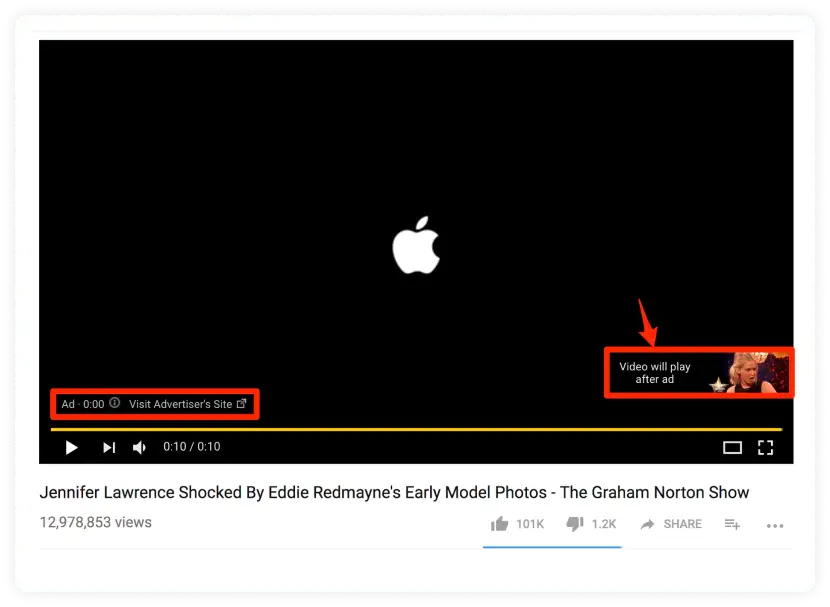Screen dimensions: 830x607
Task: Click the 12,978,853 views count
Action: 96,522
